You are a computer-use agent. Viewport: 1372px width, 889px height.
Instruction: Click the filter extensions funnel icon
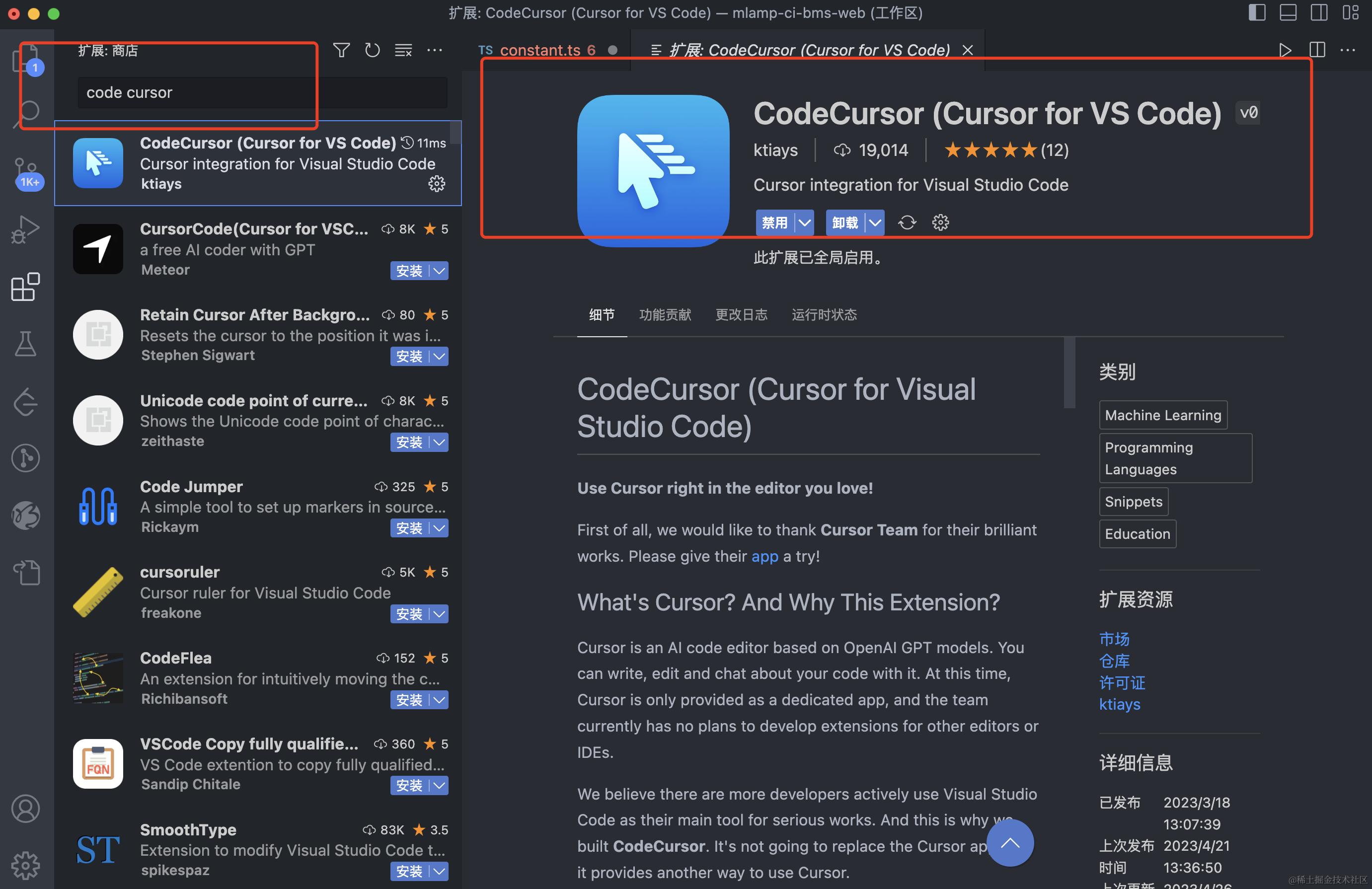(x=341, y=51)
